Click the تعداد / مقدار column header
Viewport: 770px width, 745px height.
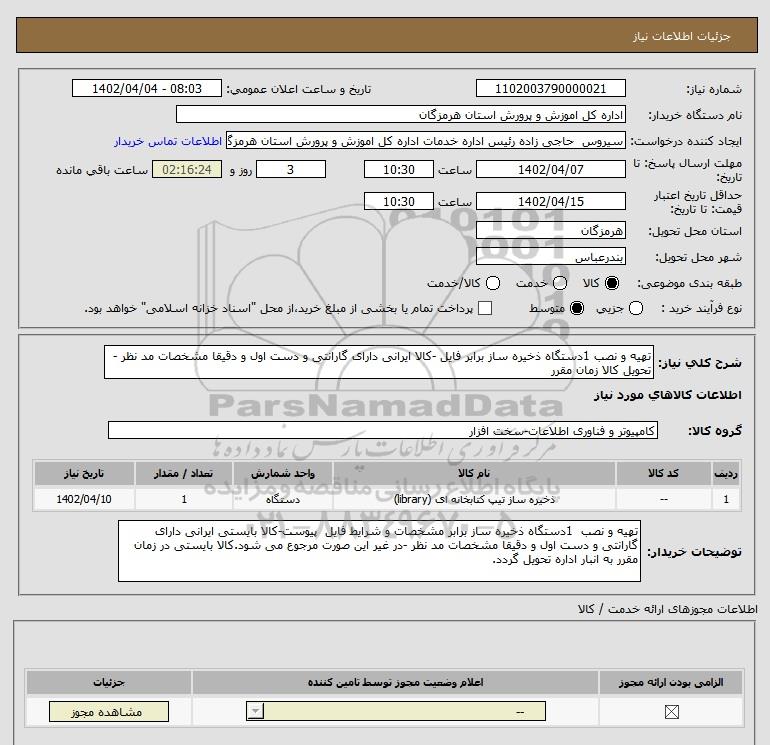coord(184,473)
